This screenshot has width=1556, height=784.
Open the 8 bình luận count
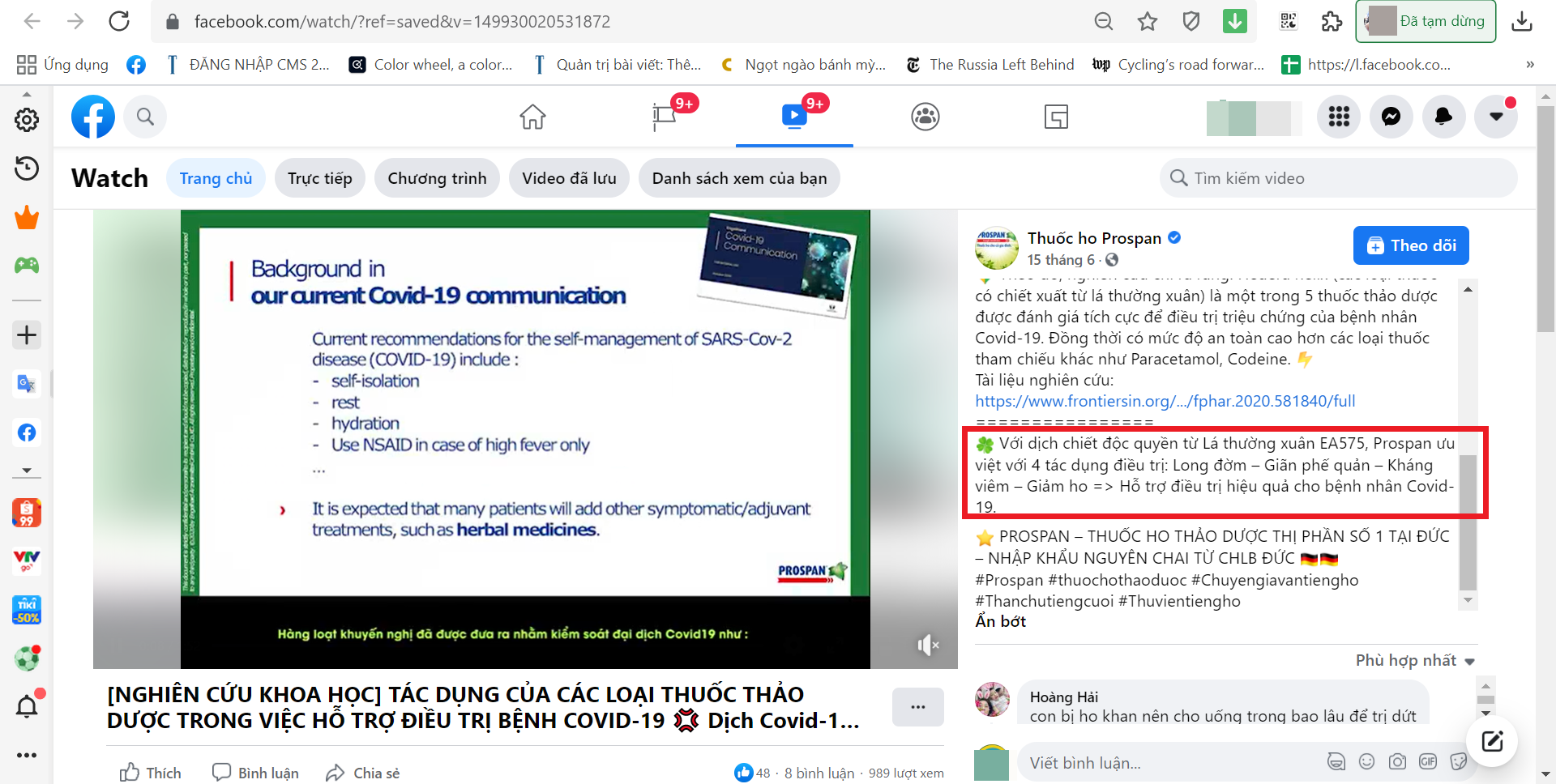(819, 773)
